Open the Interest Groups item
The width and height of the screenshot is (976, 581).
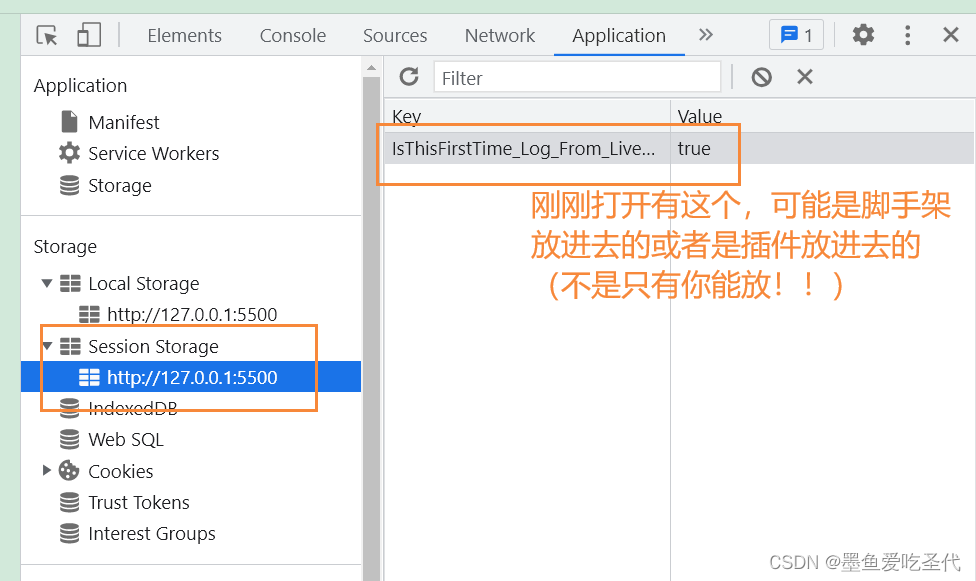point(152,534)
